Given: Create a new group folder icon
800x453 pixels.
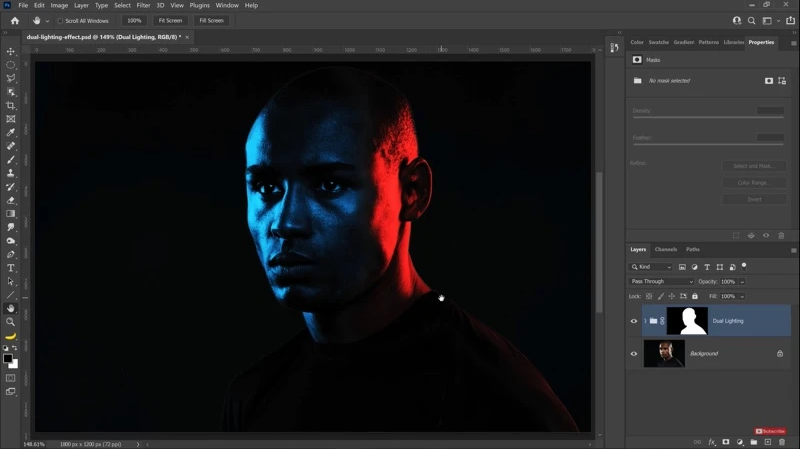Looking at the screenshot, I should pos(754,442).
